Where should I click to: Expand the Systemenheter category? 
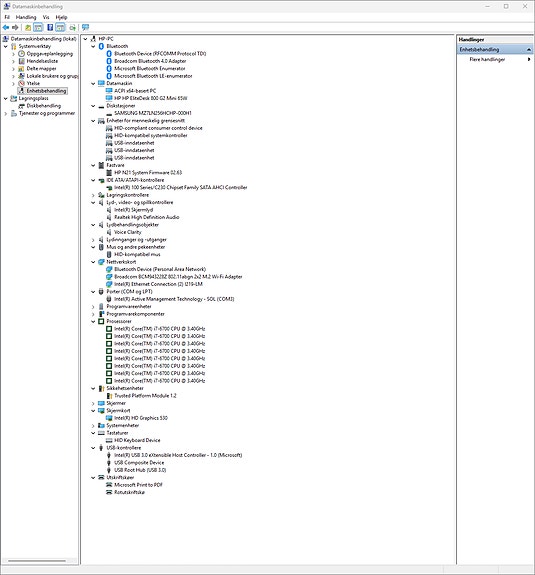93,425
